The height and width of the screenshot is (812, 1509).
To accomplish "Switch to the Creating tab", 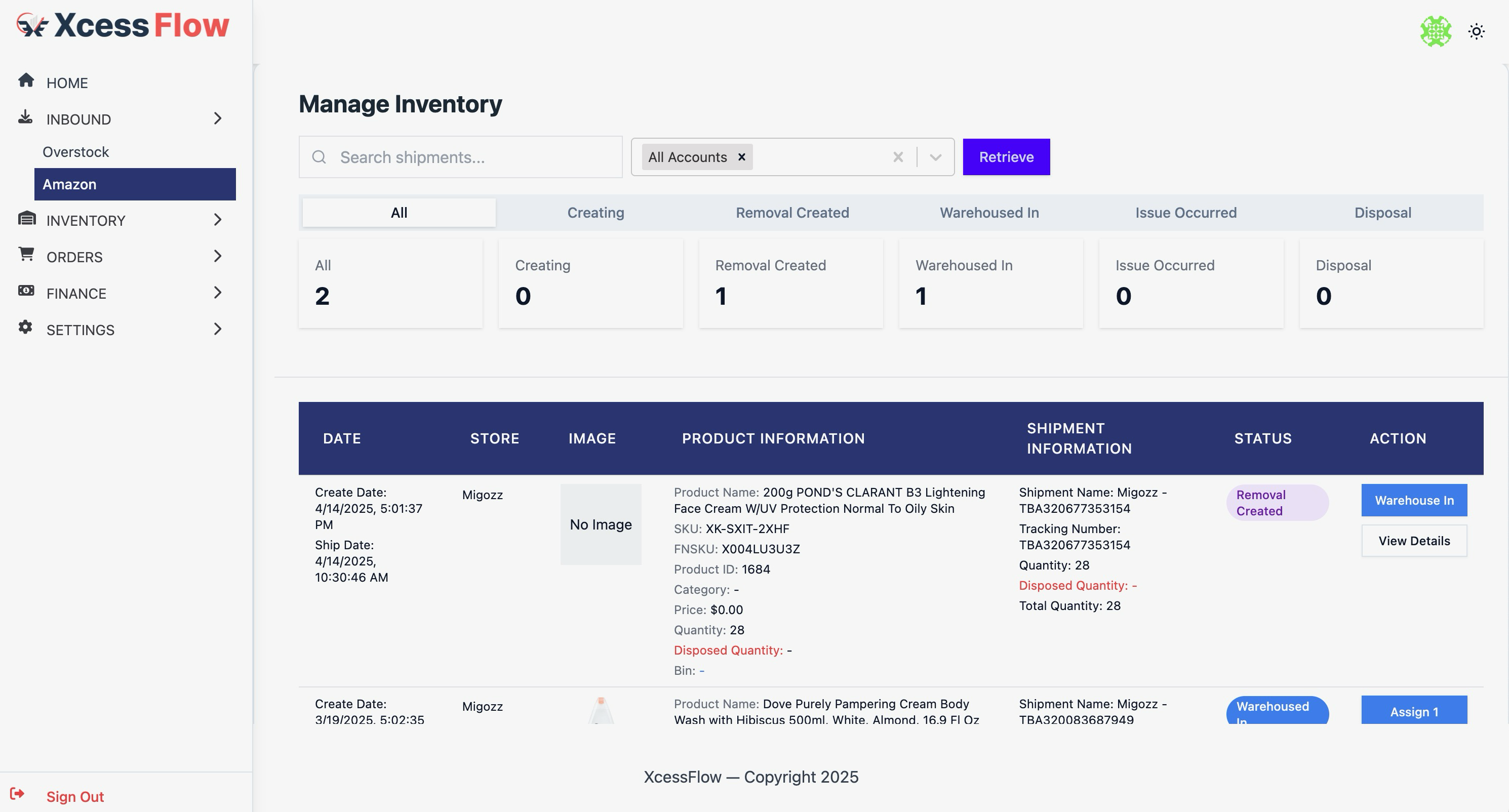I will click(595, 213).
